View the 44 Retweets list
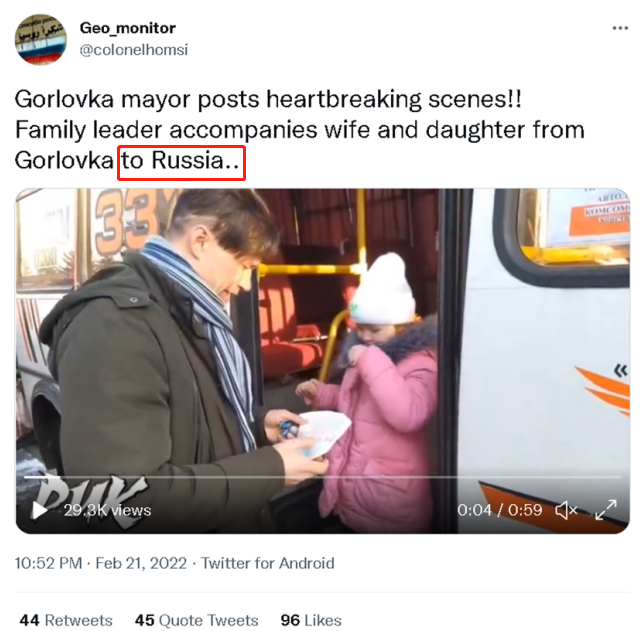The image size is (641, 631). pos(66,620)
